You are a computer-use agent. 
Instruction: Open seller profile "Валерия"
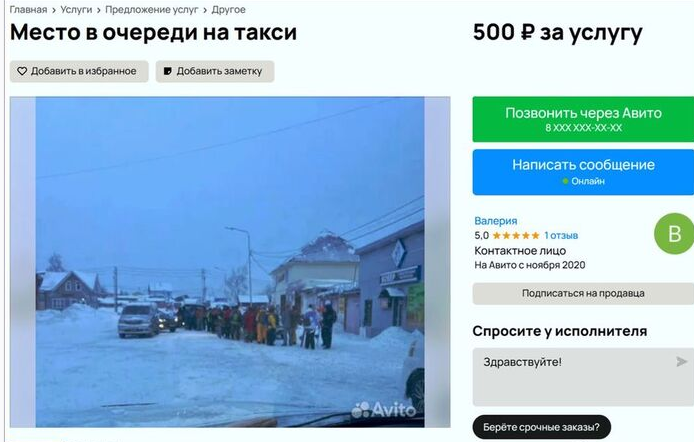point(496,221)
